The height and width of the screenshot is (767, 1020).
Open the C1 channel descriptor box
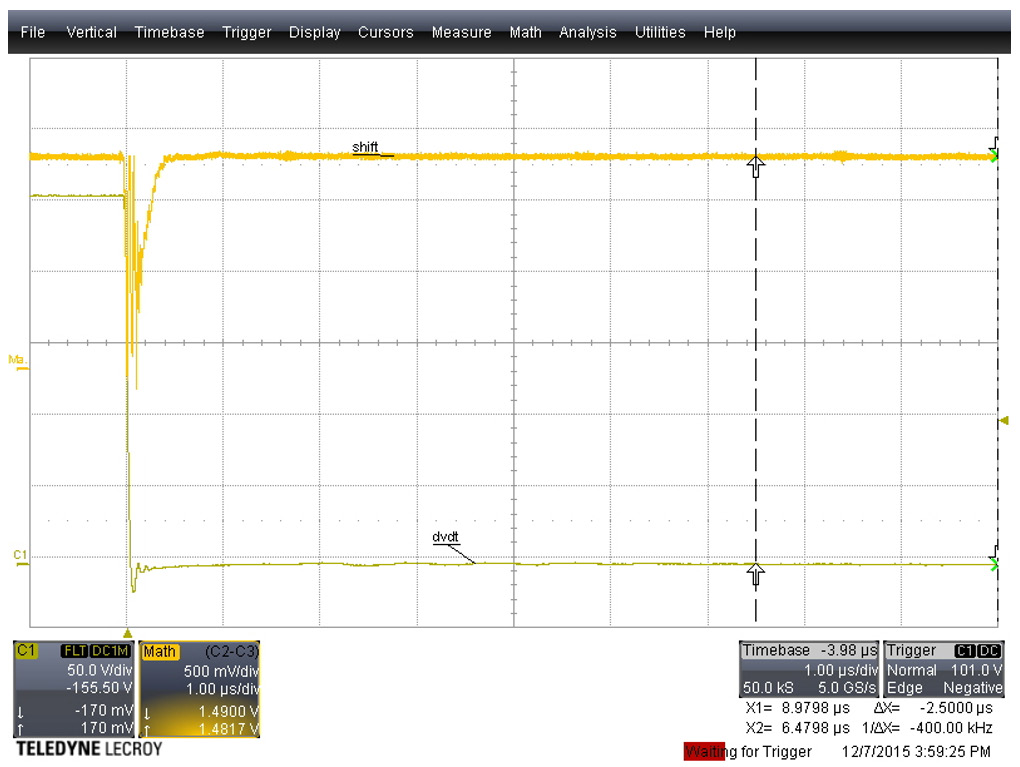(74, 689)
